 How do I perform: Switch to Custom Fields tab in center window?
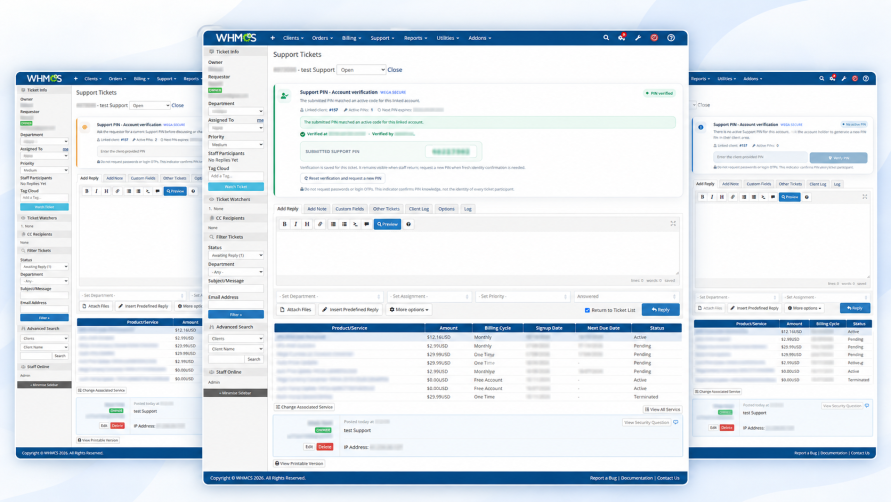point(349,209)
